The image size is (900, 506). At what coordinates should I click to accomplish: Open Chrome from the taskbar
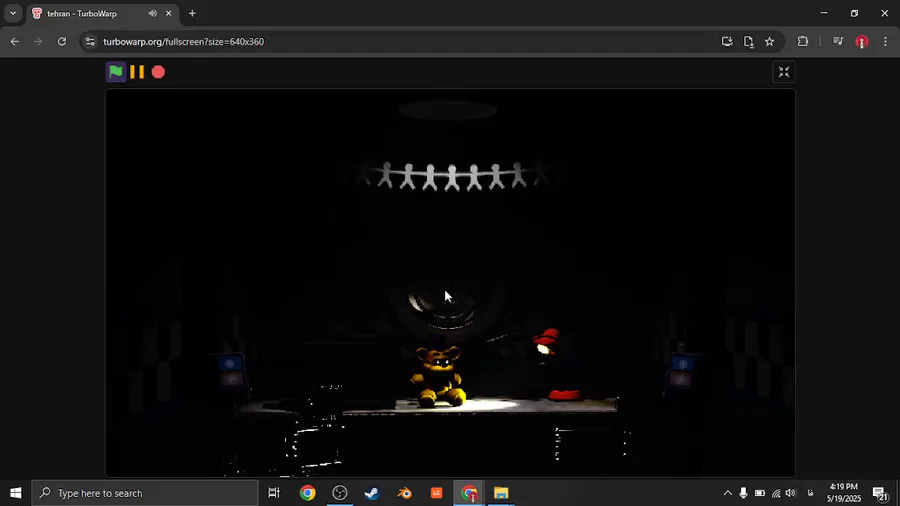(308, 493)
